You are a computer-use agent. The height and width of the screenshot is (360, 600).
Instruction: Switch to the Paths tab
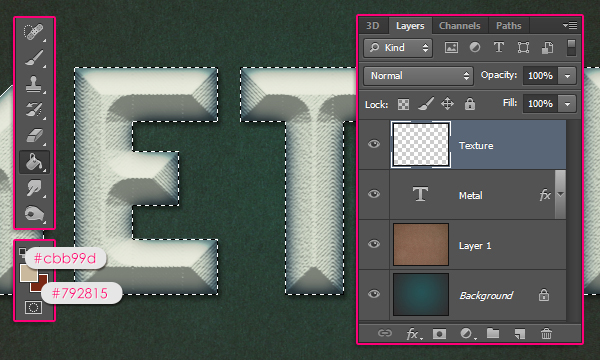click(509, 26)
